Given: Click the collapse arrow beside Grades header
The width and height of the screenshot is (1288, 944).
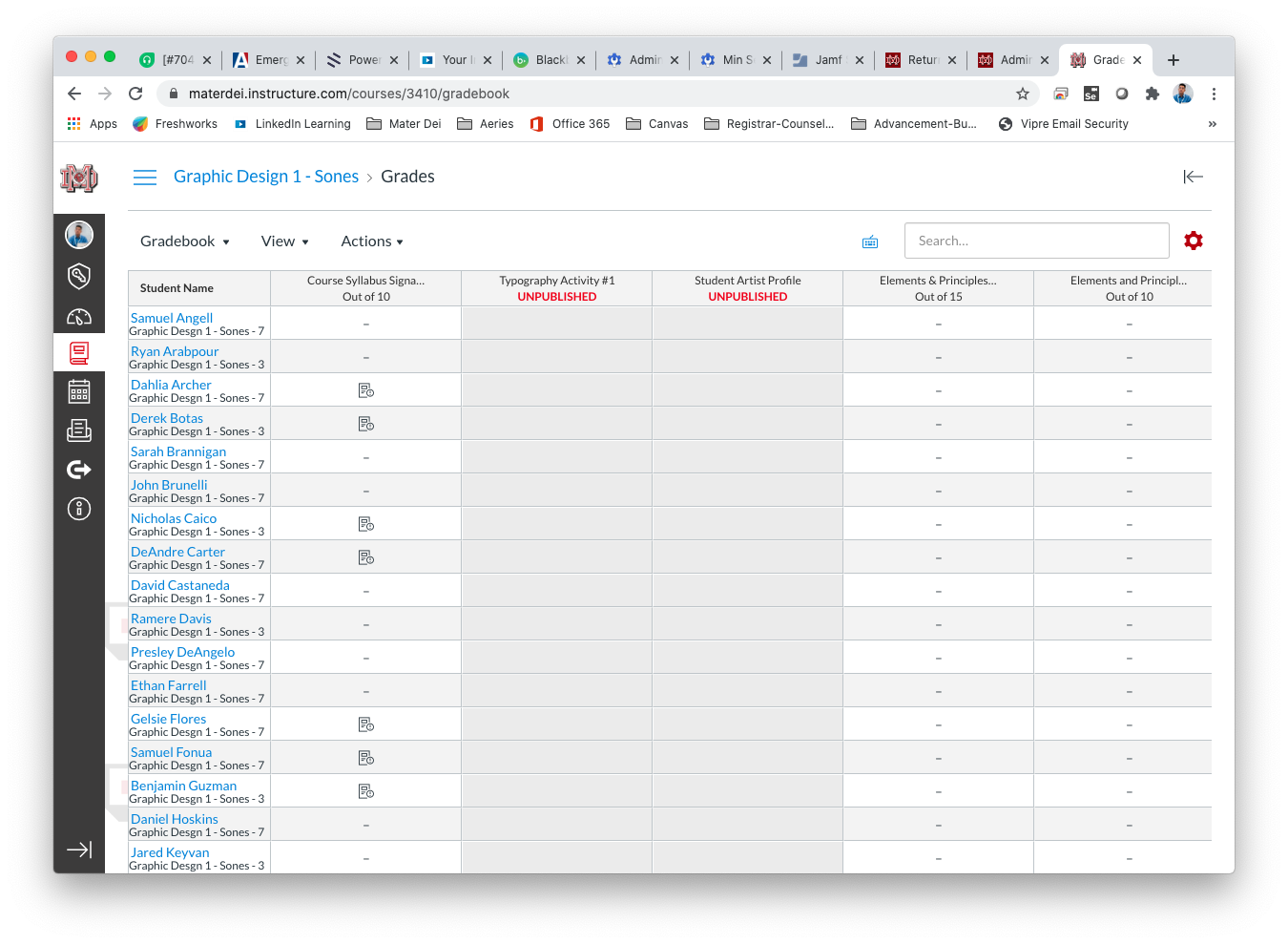Looking at the screenshot, I should (1193, 177).
